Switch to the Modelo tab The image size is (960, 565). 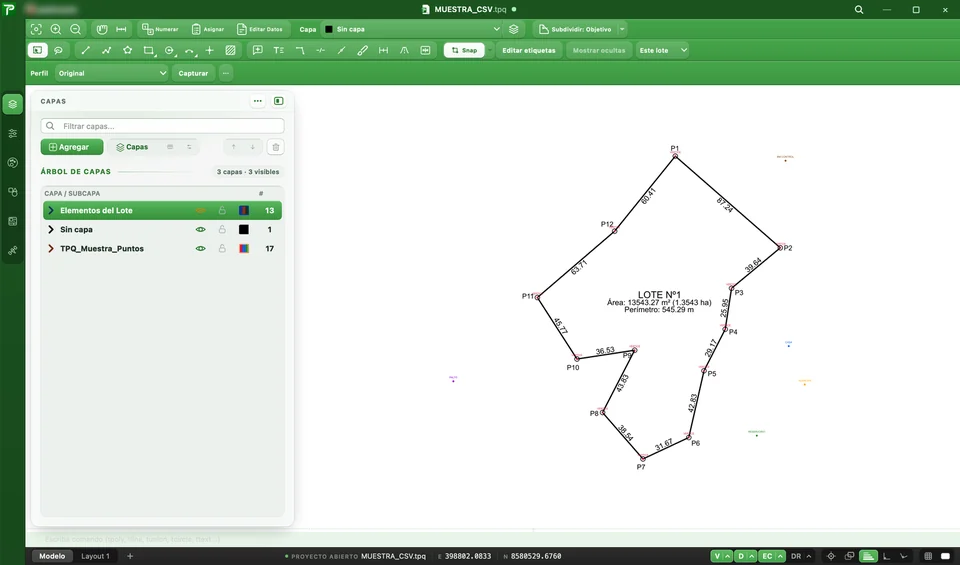[x=52, y=556]
